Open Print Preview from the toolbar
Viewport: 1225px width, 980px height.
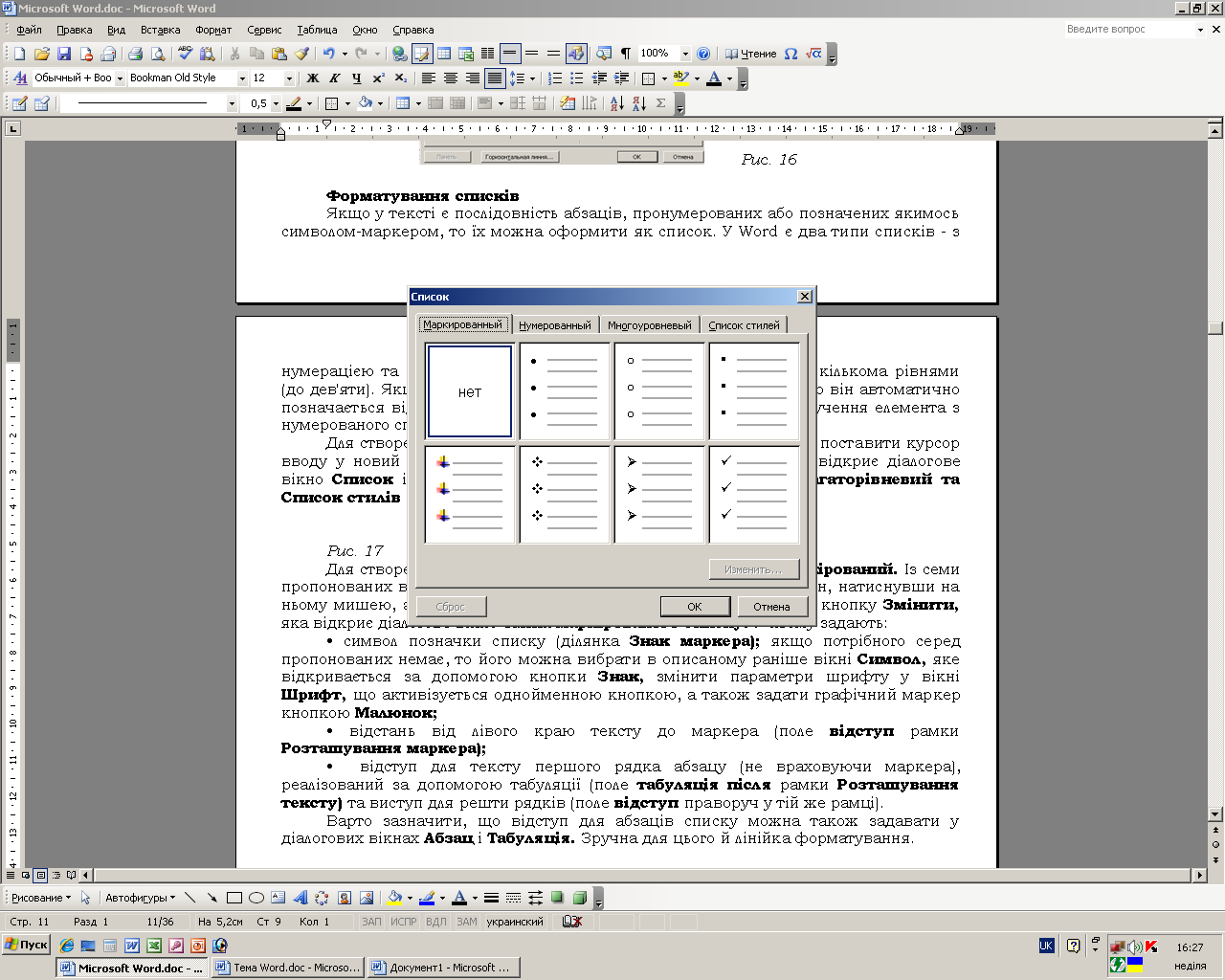[157, 54]
